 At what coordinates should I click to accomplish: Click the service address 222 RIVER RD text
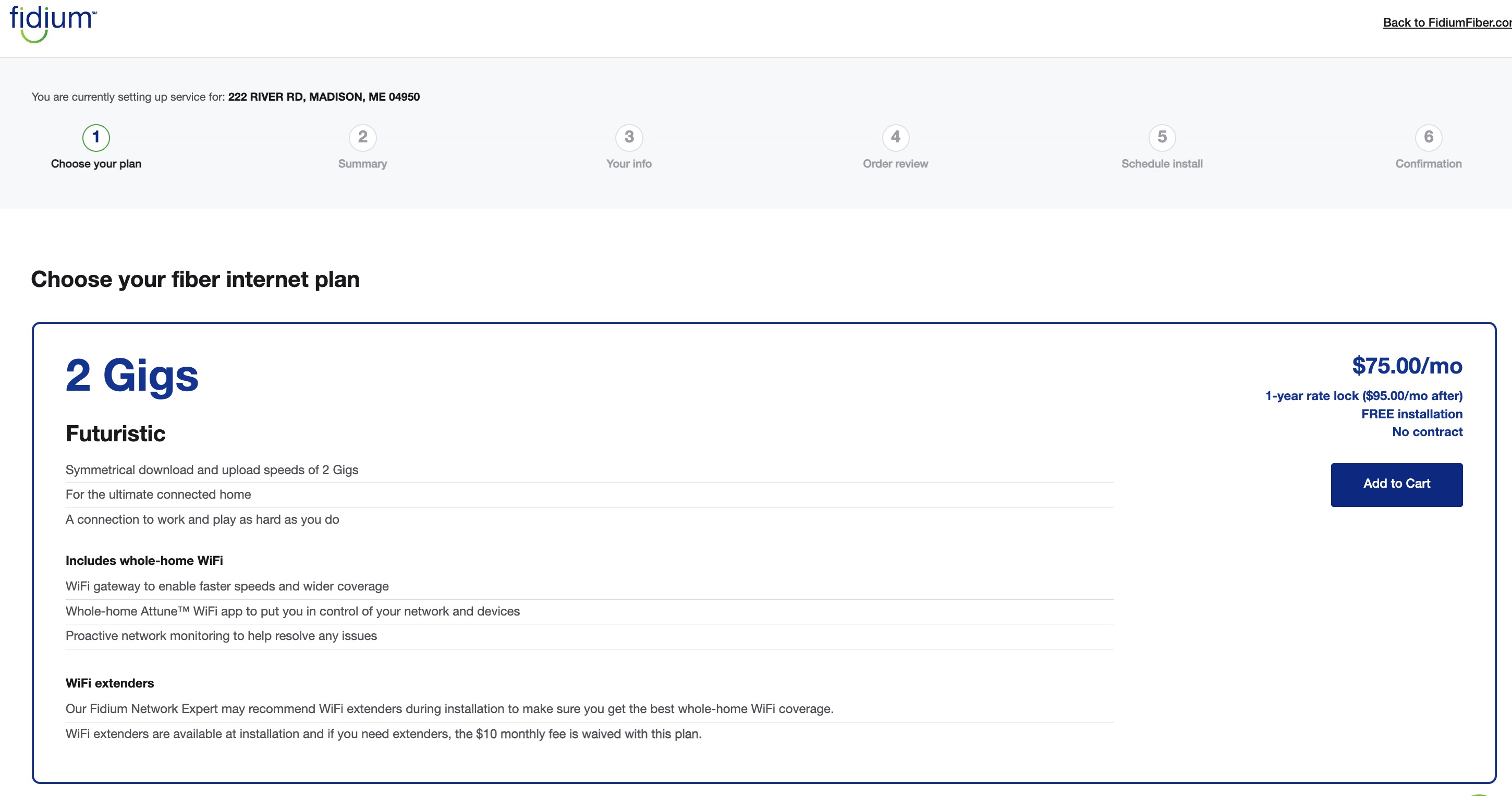point(324,97)
